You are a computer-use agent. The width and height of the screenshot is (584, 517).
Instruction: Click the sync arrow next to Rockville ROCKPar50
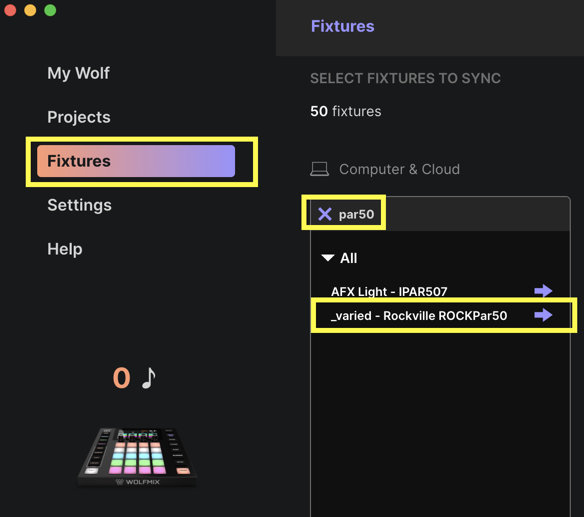[x=543, y=315]
